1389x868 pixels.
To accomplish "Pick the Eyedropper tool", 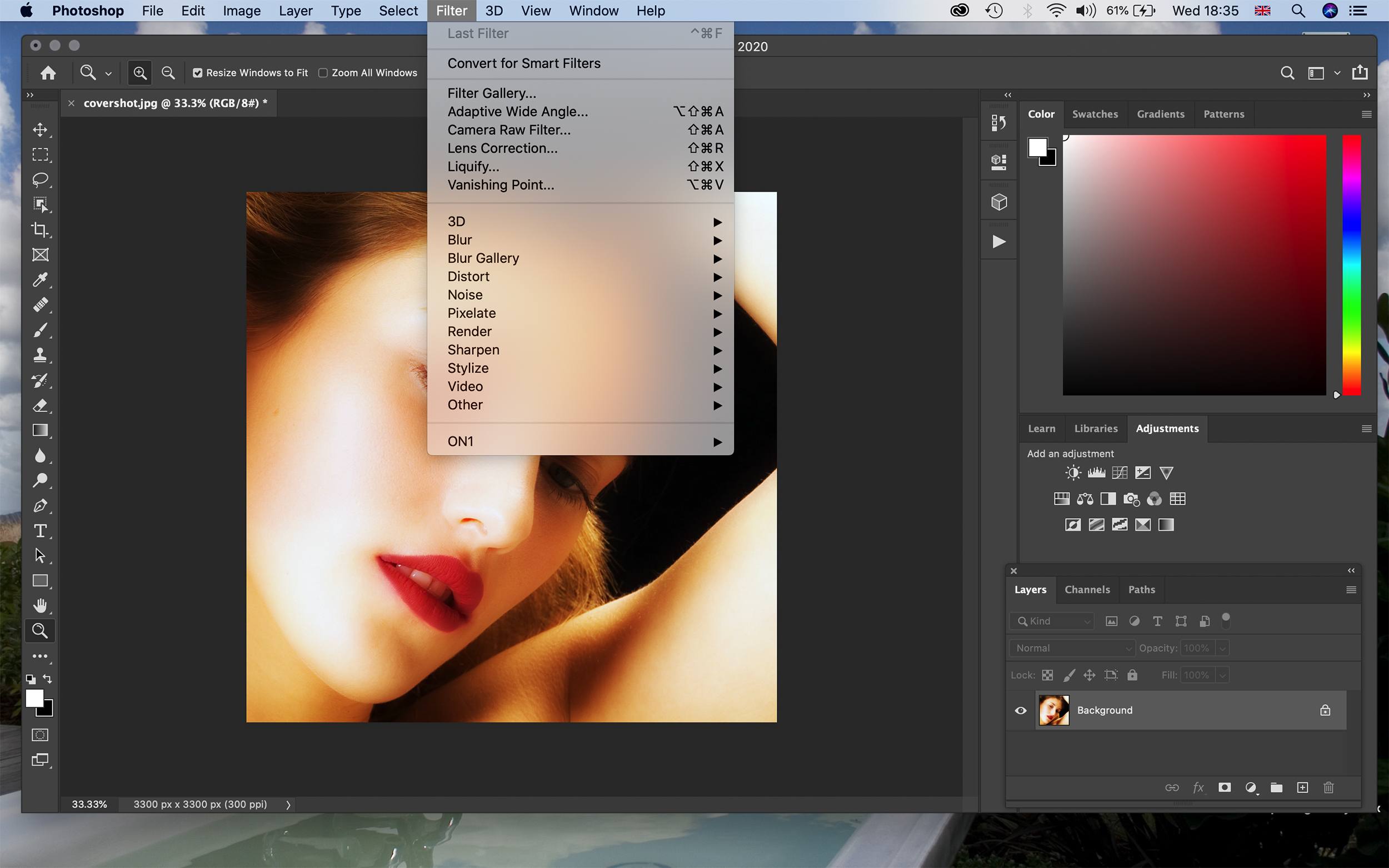I will [x=39, y=279].
